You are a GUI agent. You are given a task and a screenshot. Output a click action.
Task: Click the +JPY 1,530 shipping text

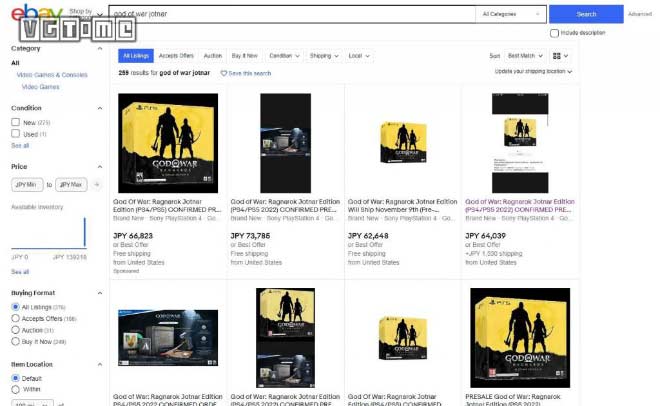tap(494, 254)
